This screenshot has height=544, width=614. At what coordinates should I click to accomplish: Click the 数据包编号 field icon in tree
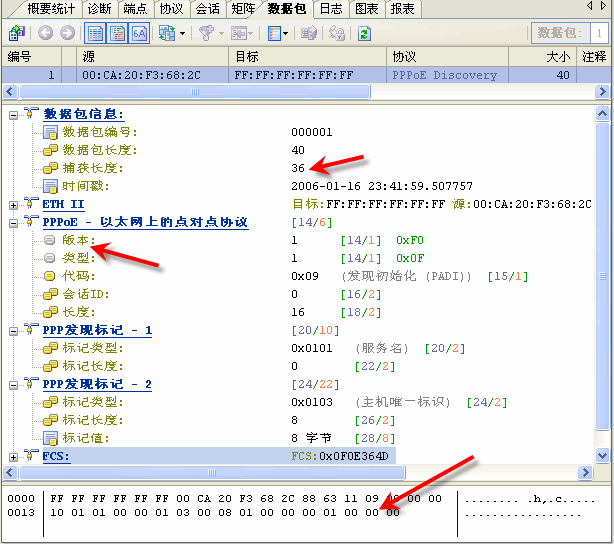(51, 132)
